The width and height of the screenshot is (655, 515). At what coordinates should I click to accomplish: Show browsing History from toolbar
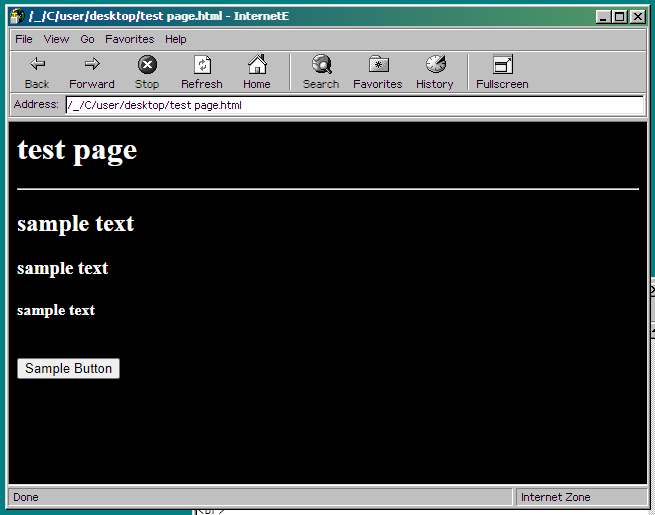pyautogui.click(x=435, y=72)
